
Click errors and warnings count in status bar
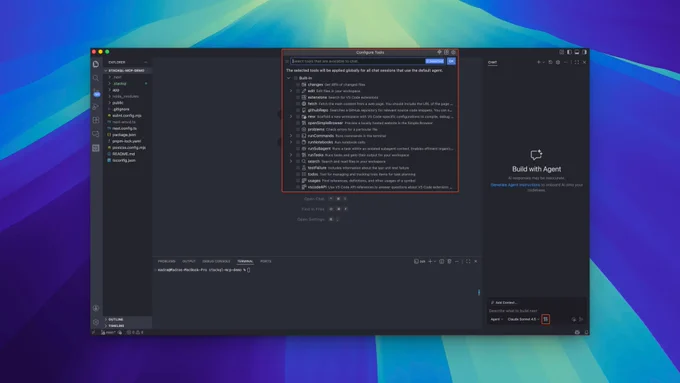tap(135, 332)
